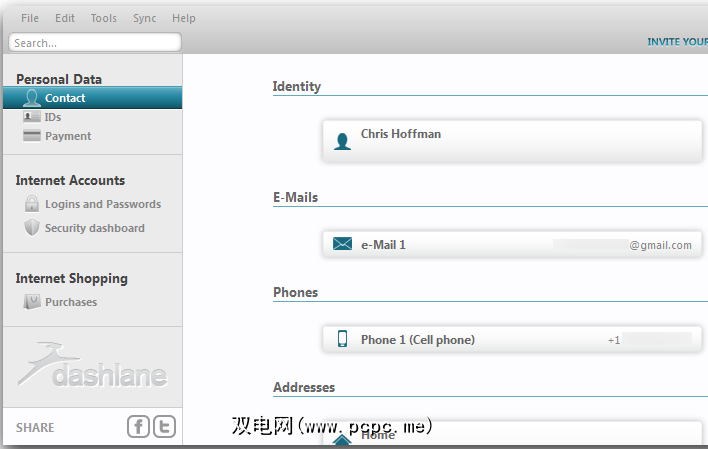Click the INVITE YOUR link
The image size is (708, 449).
pos(677,42)
